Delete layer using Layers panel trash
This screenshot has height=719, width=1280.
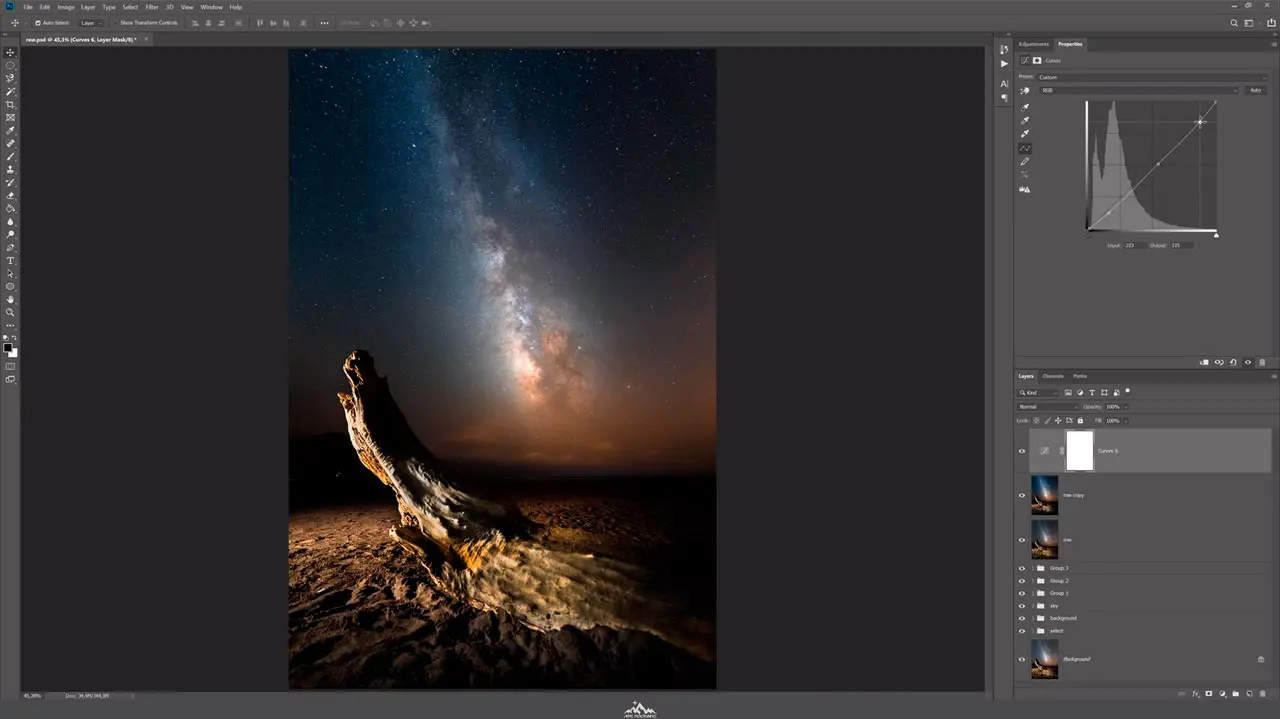pyautogui.click(x=1263, y=693)
